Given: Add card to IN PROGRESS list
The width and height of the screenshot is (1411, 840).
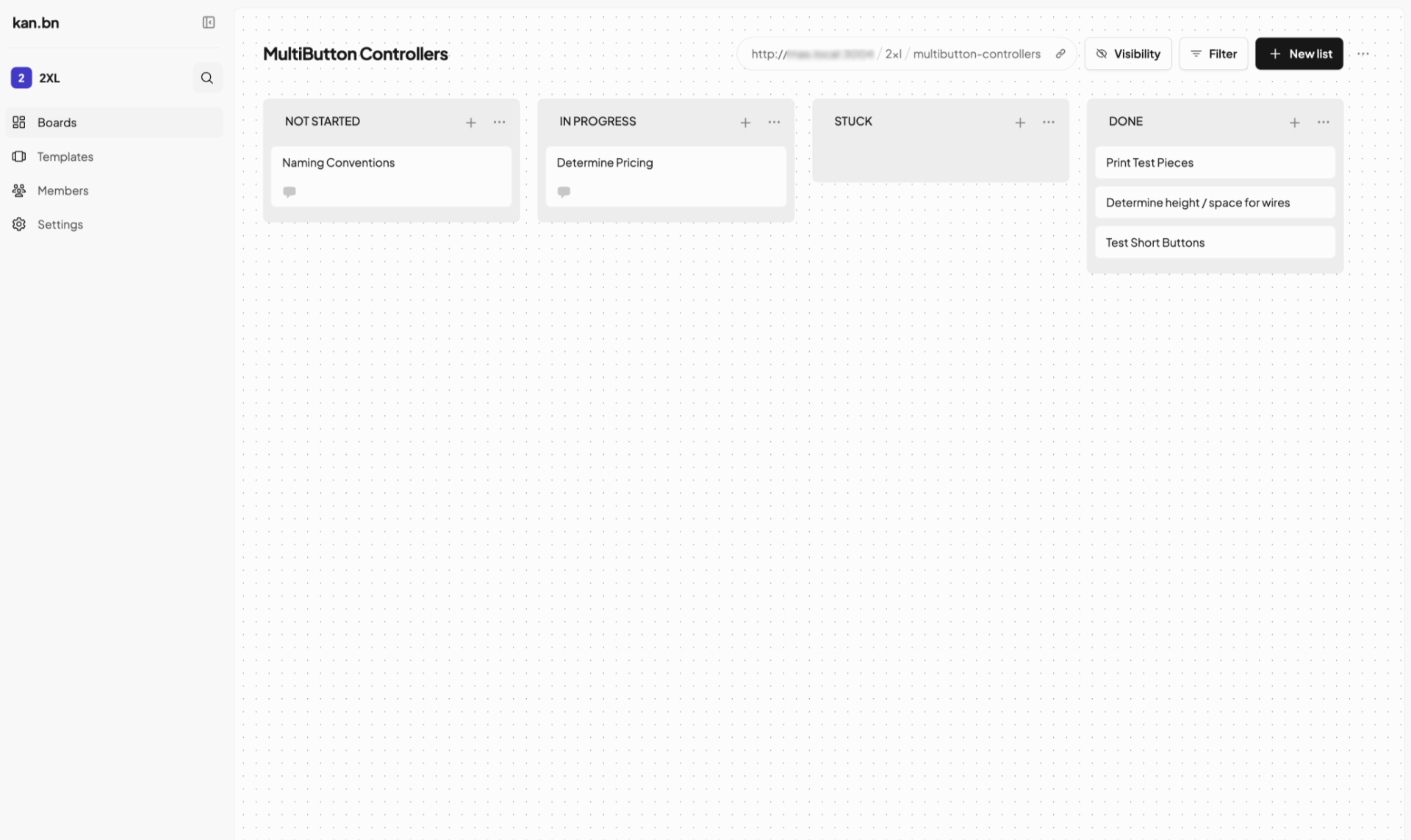Looking at the screenshot, I should [x=745, y=122].
